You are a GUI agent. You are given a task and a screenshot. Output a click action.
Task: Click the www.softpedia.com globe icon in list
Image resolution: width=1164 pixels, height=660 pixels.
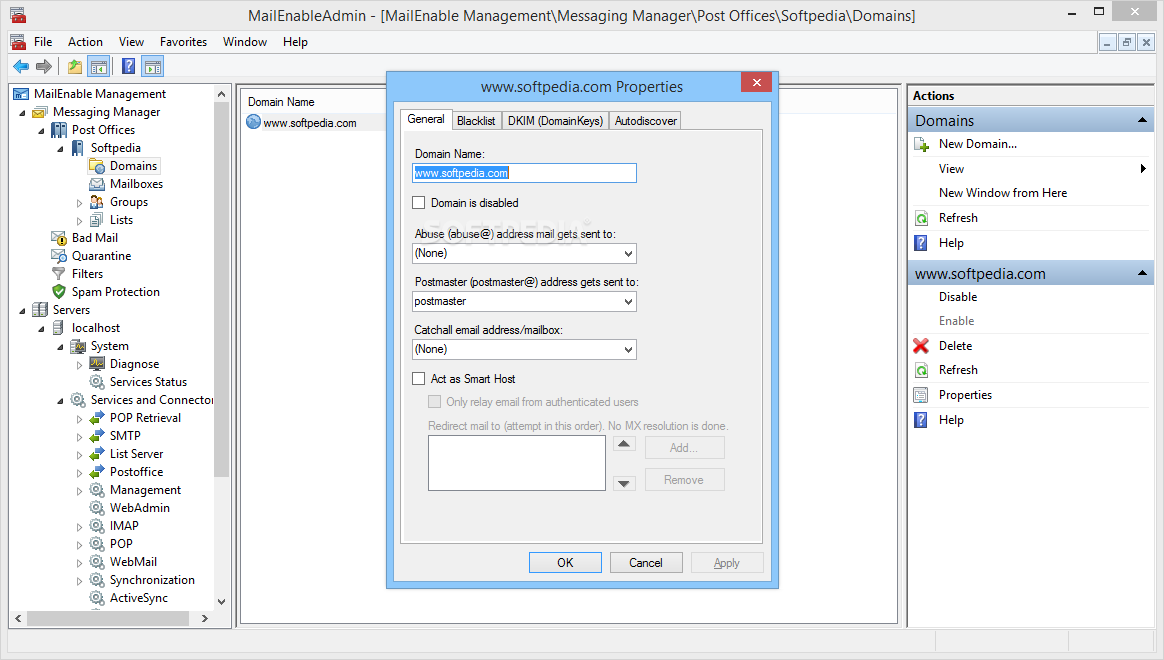(253, 122)
